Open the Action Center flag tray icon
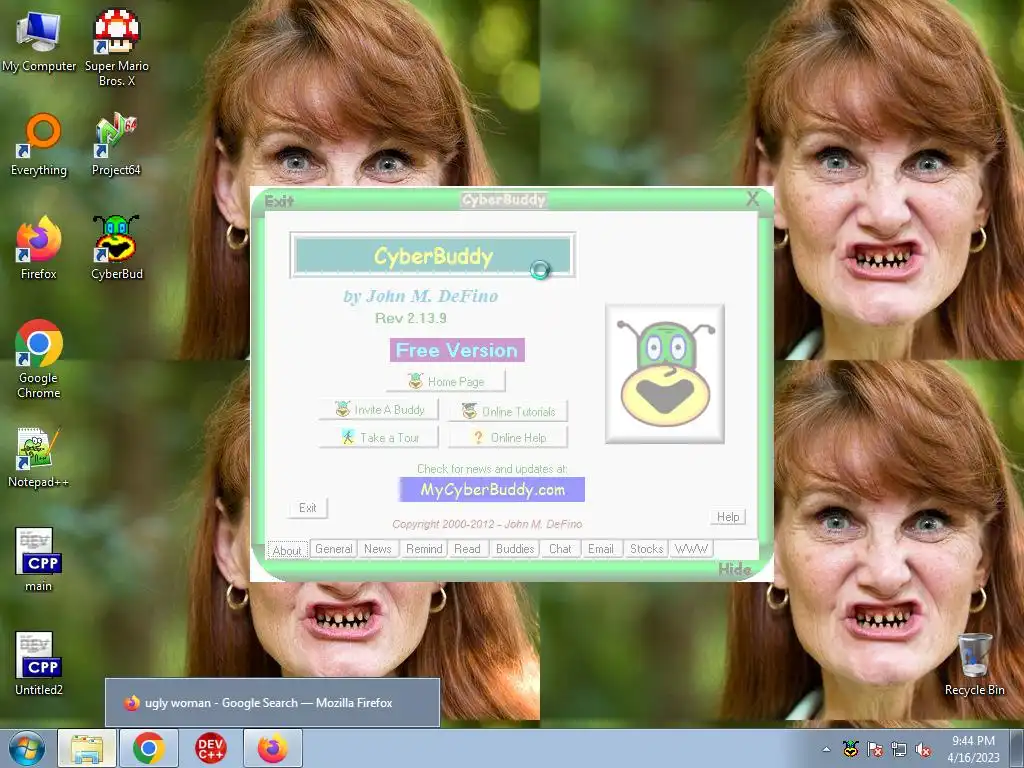The height and width of the screenshot is (768, 1024). (x=874, y=749)
